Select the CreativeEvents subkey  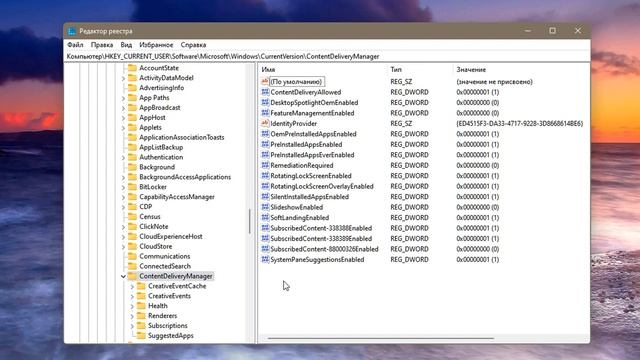coord(169,296)
